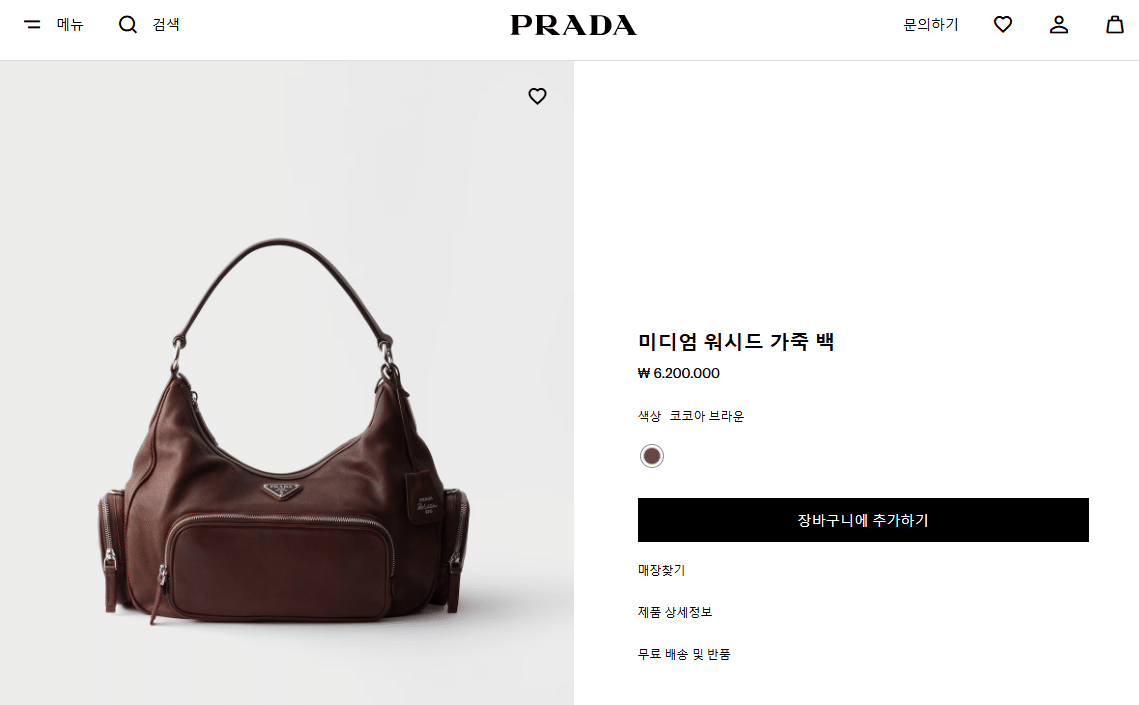The height and width of the screenshot is (705, 1139).
Task: Open the wishlist heart in header
Action: [1002, 25]
